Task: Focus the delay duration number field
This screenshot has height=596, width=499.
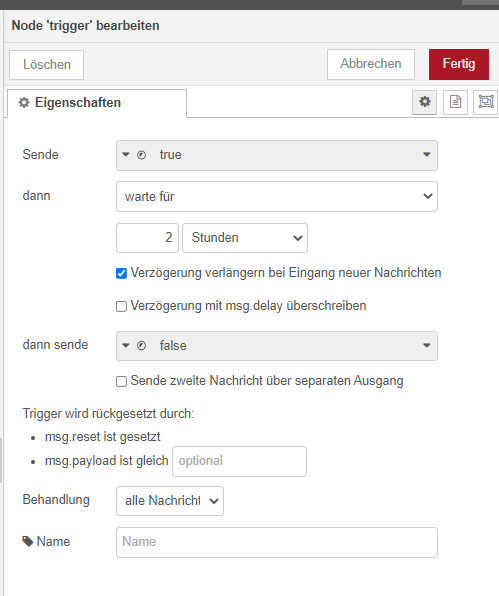Action: [x=147, y=238]
